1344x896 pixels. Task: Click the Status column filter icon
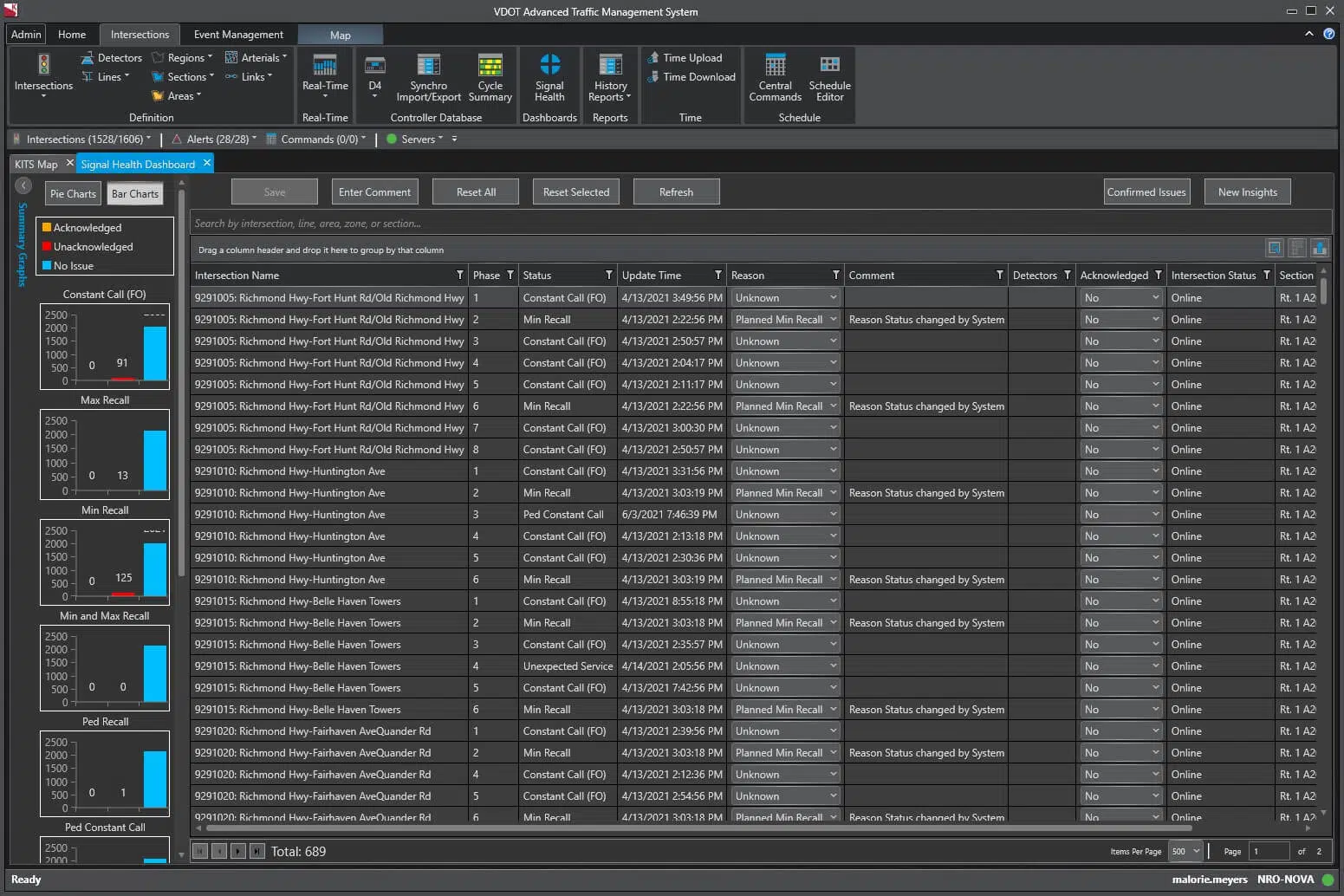(x=609, y=276)
